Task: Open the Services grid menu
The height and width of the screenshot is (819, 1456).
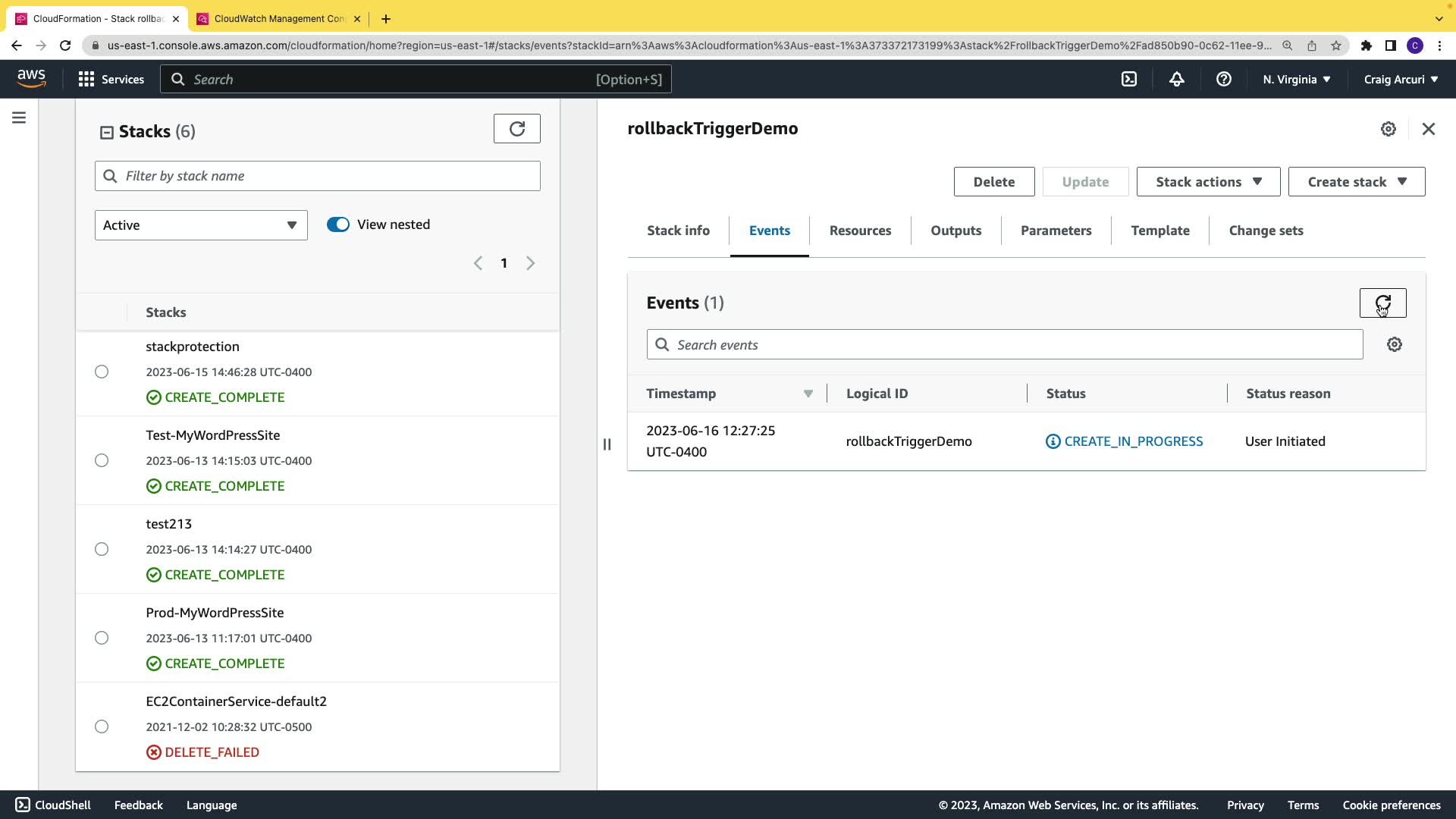Action: coord(111,80)
